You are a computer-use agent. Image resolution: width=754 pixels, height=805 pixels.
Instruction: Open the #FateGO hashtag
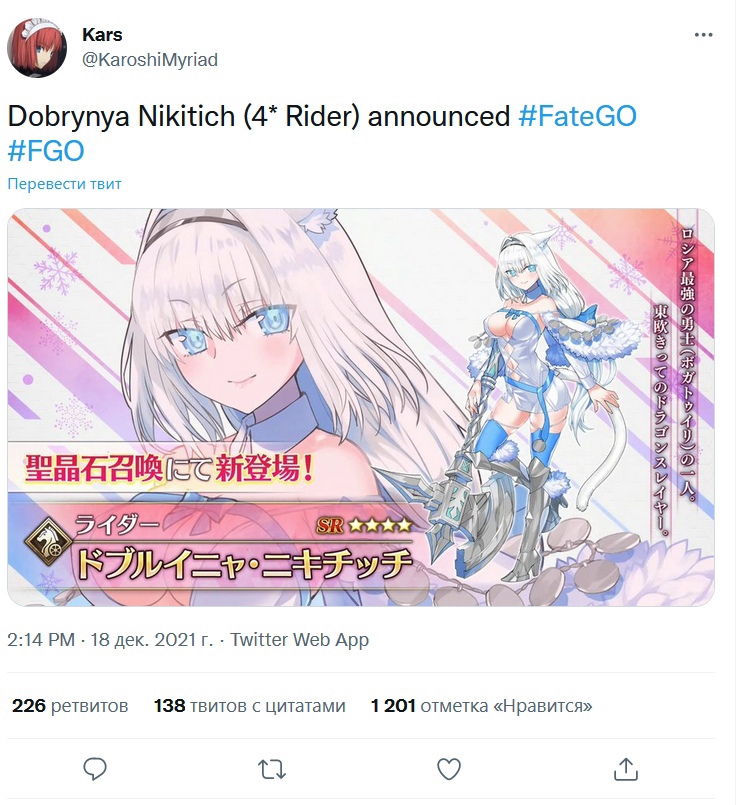577,116
